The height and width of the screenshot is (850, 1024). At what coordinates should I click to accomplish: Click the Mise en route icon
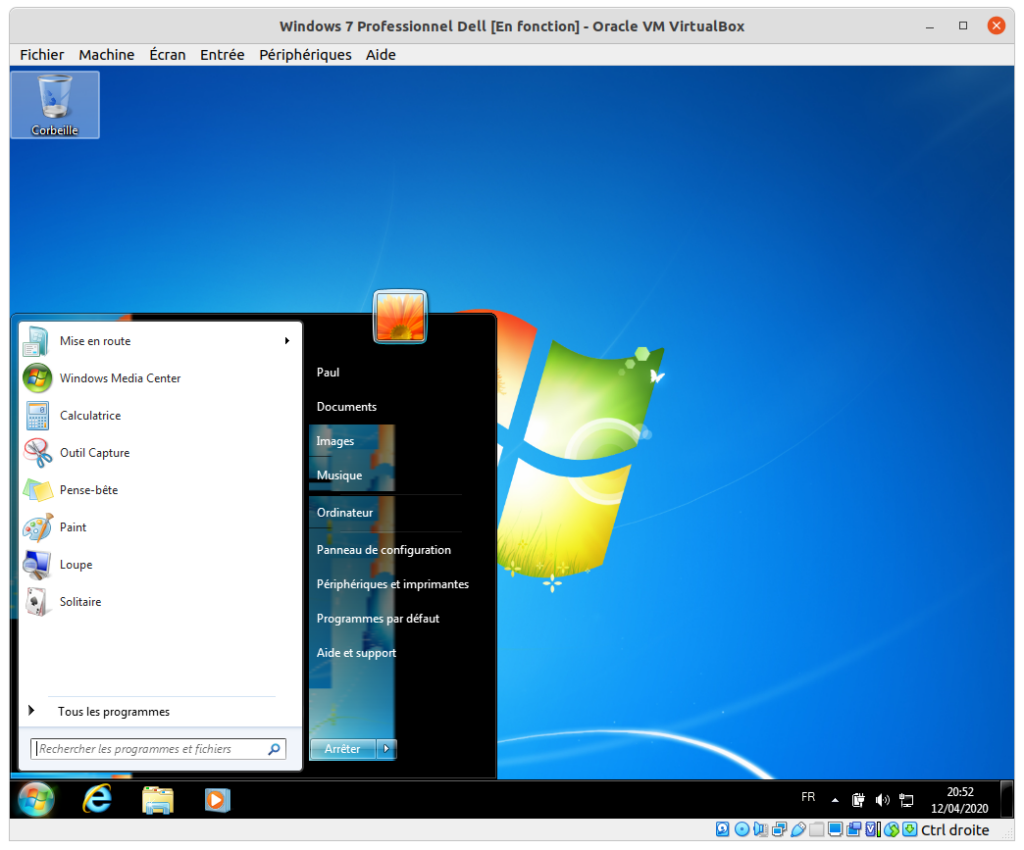click(37, 341)
